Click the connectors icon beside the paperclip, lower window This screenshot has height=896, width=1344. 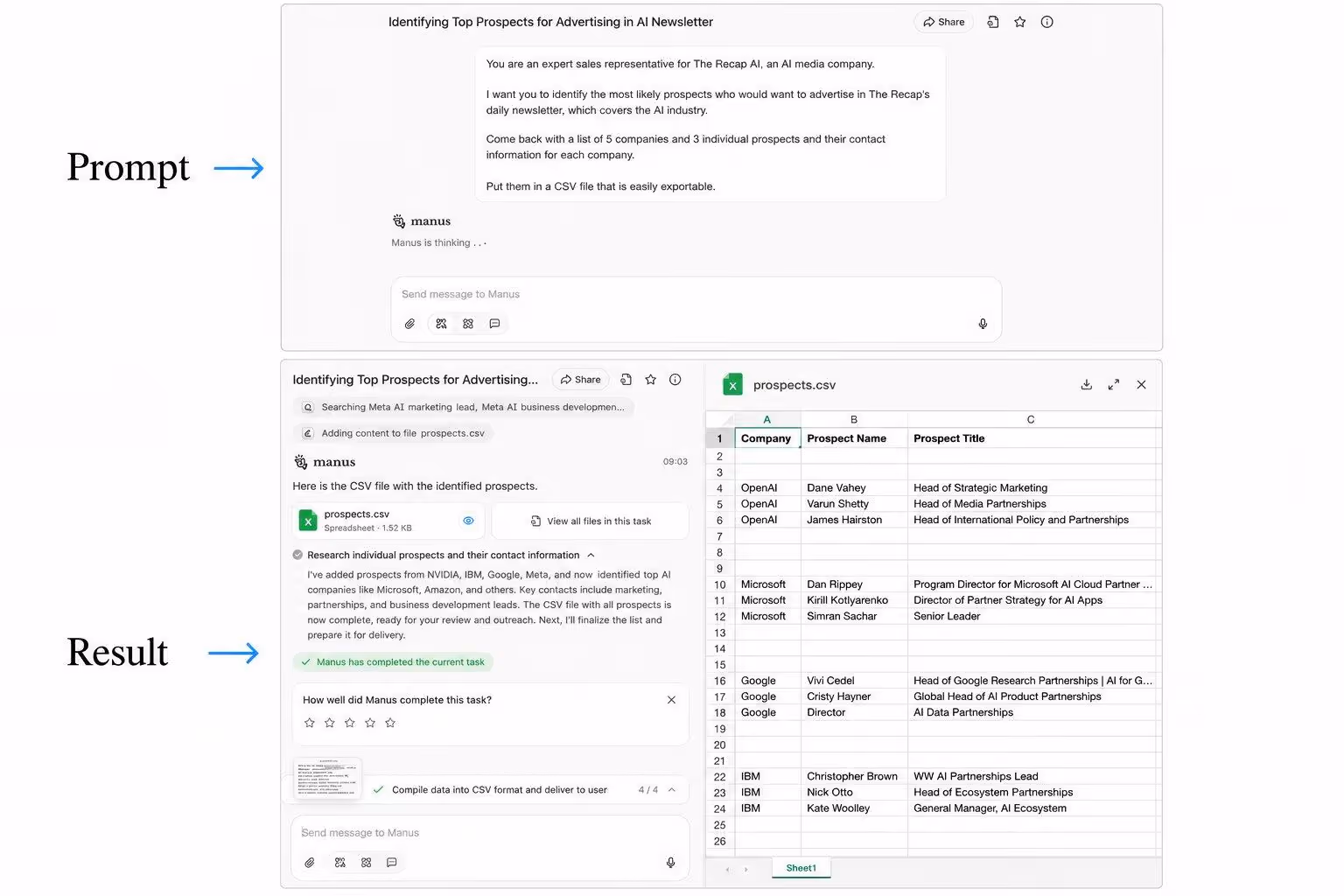coord(340,863)
